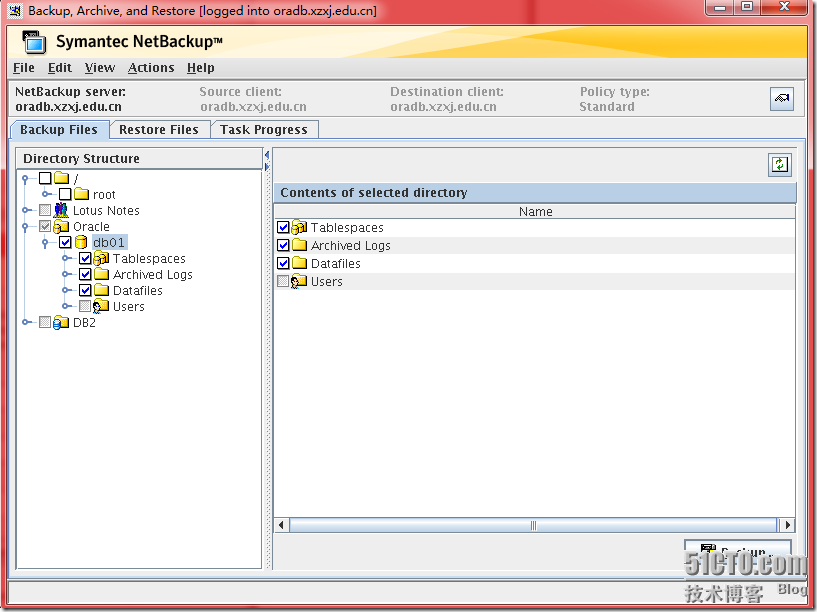Collapse the slash root directory node

(24, 179)
